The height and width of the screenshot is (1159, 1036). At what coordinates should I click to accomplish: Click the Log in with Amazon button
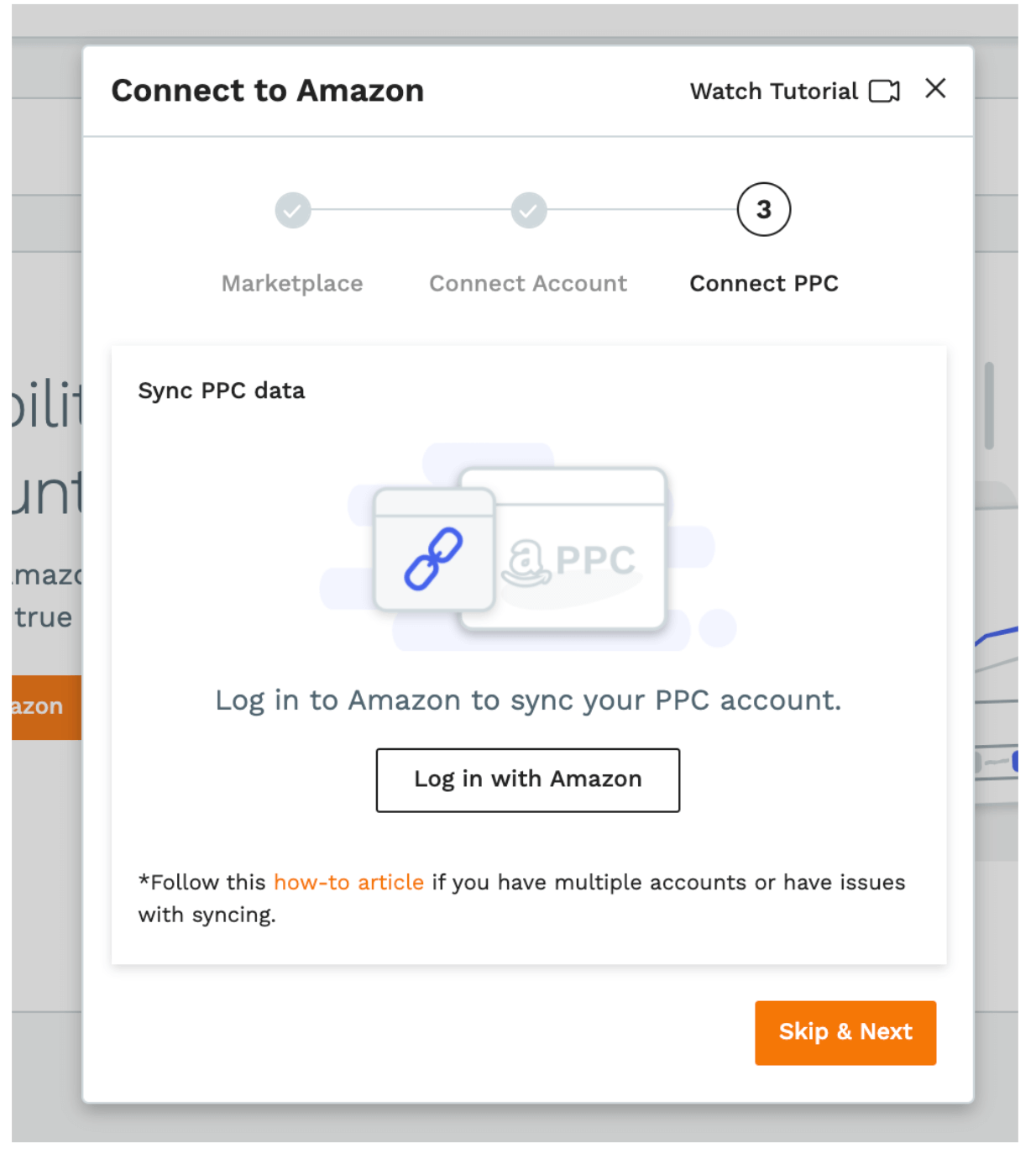pos(528,779)
